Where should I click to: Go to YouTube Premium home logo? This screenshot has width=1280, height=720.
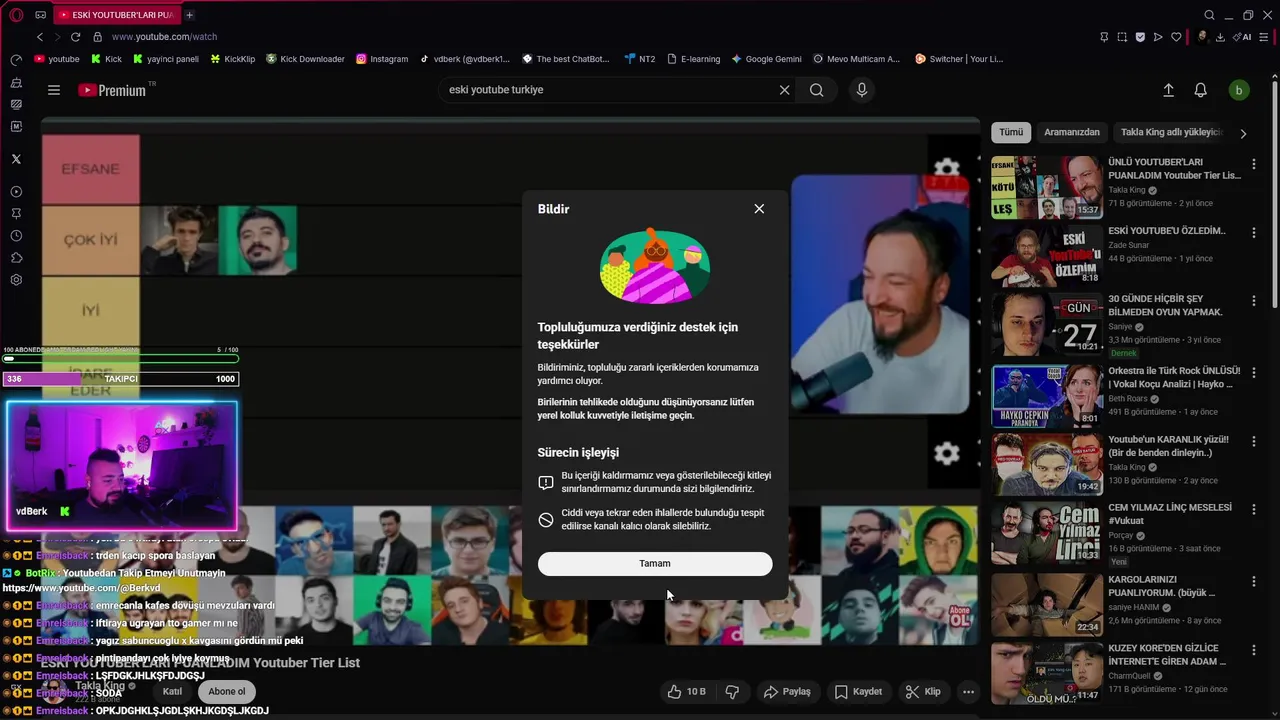(x=113, y=90)
